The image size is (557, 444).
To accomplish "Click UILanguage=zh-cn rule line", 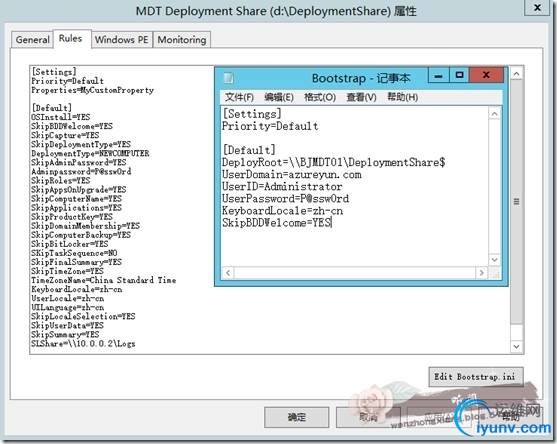I will pyautogui.click(x=67, y=307).
